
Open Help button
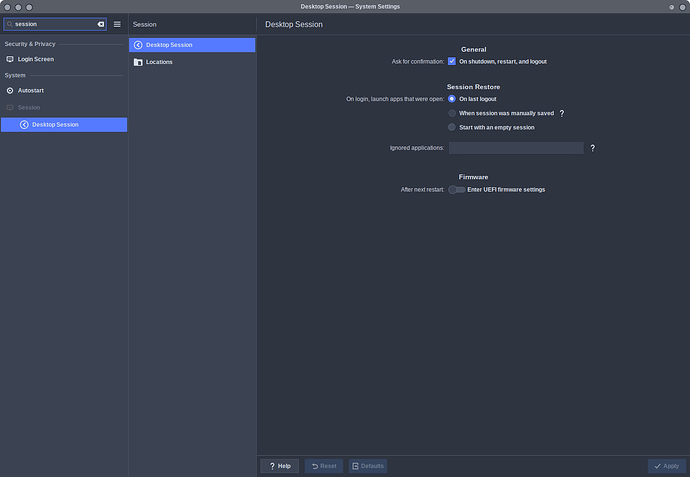click(279, 466)
